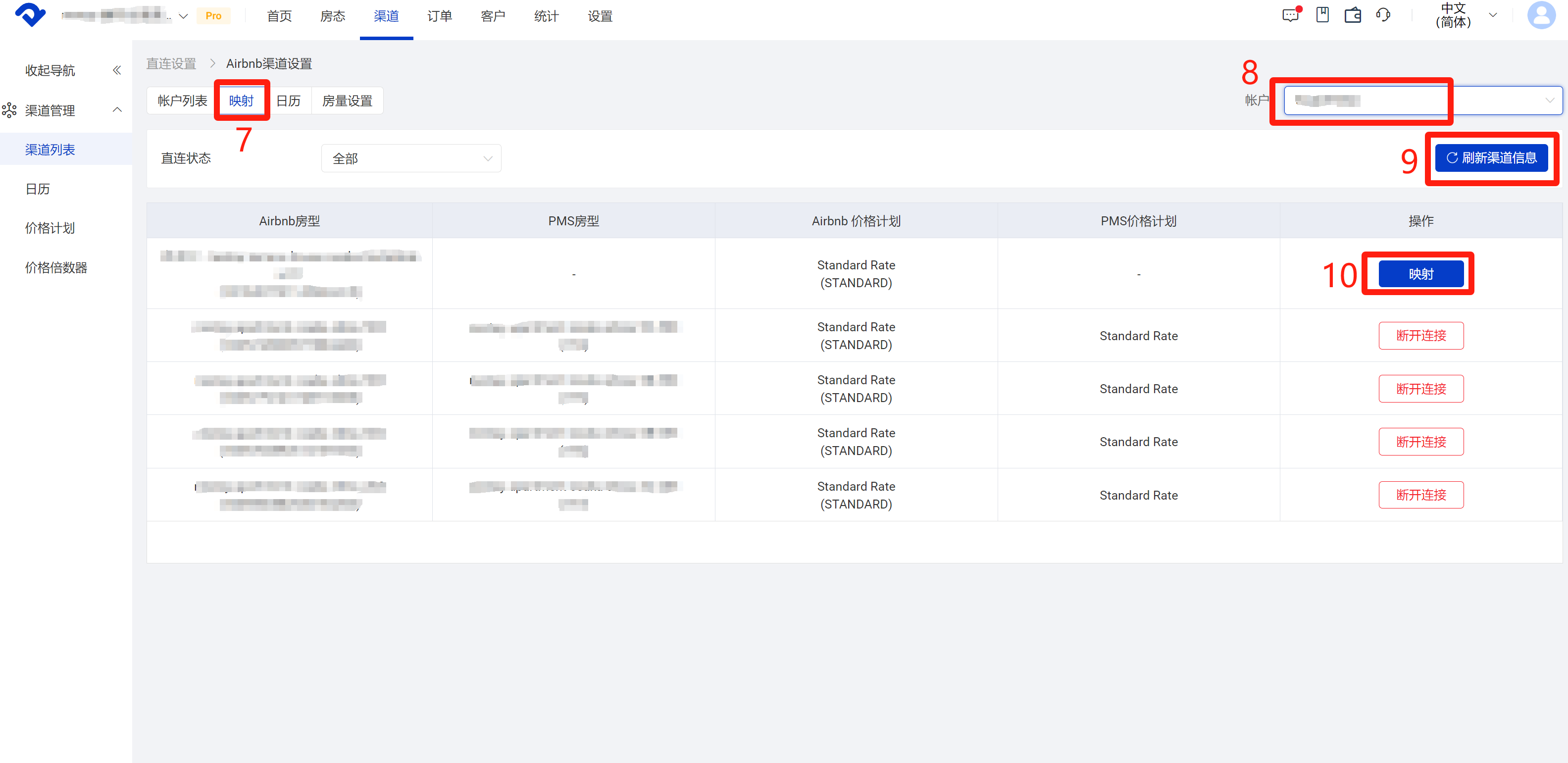Open 渠道 in top menu

pyautogui.click(x=386, y=16)
